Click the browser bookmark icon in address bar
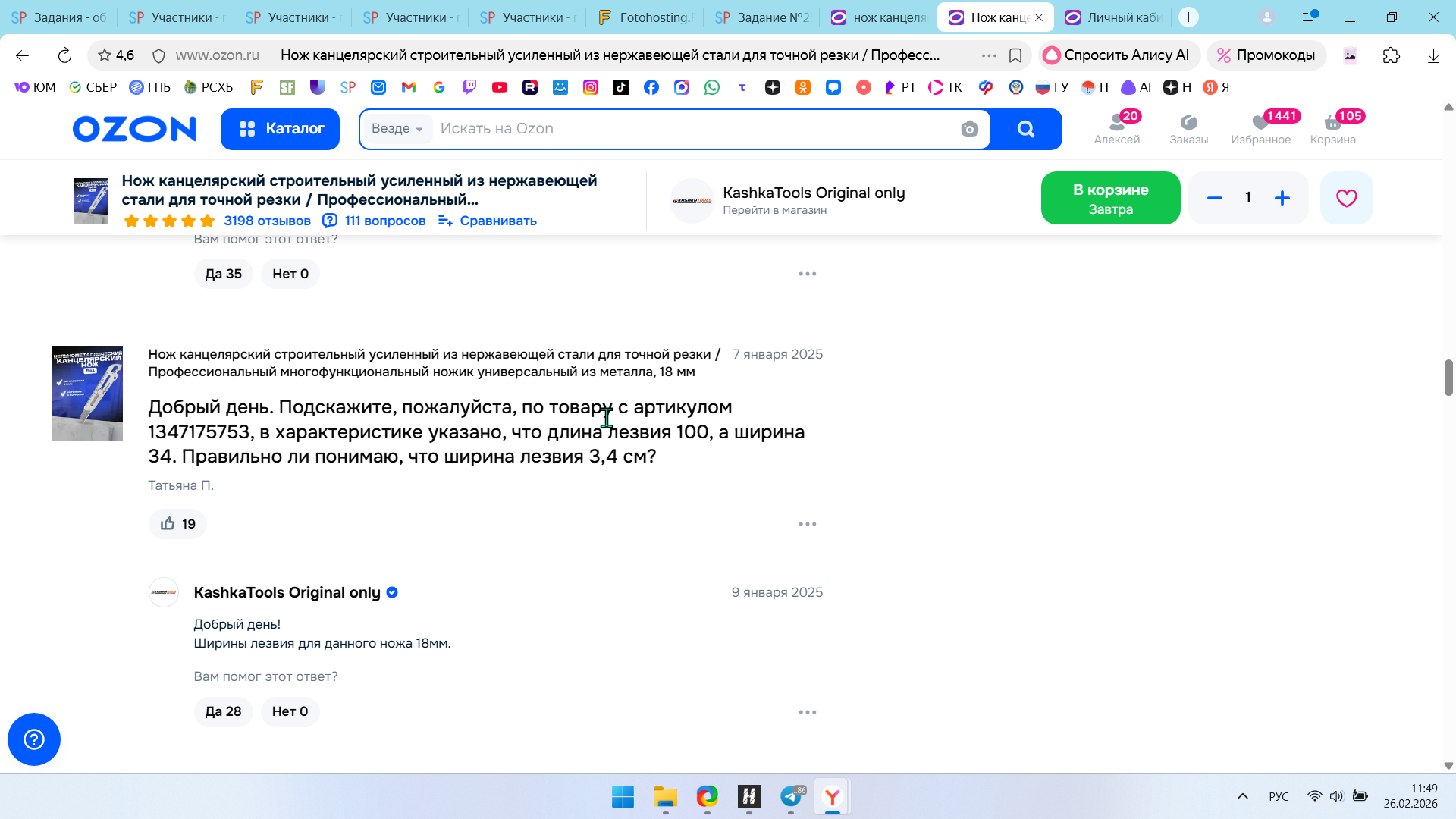 (1015, 55)
